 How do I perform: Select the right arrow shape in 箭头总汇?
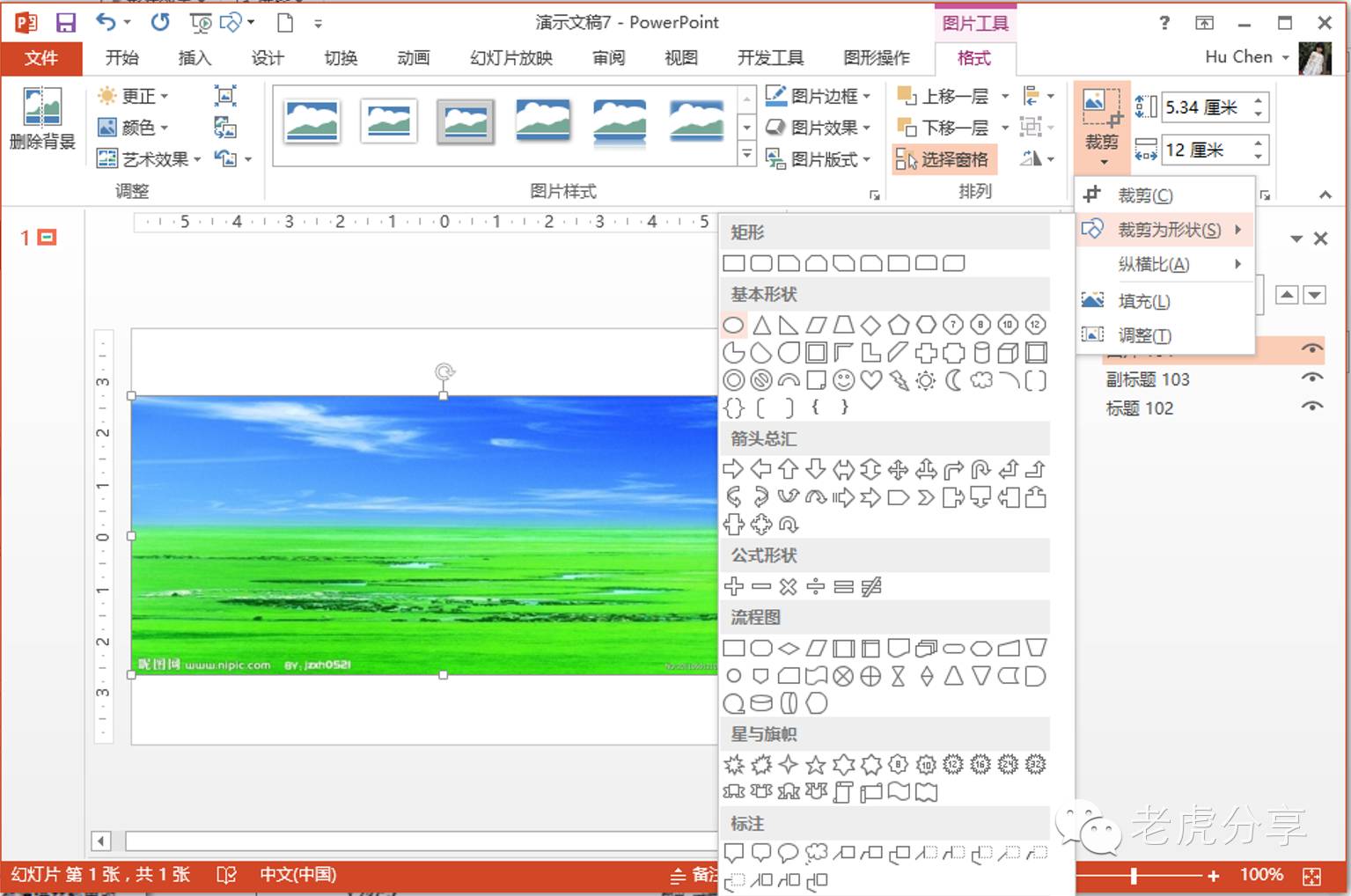[733, 469]
